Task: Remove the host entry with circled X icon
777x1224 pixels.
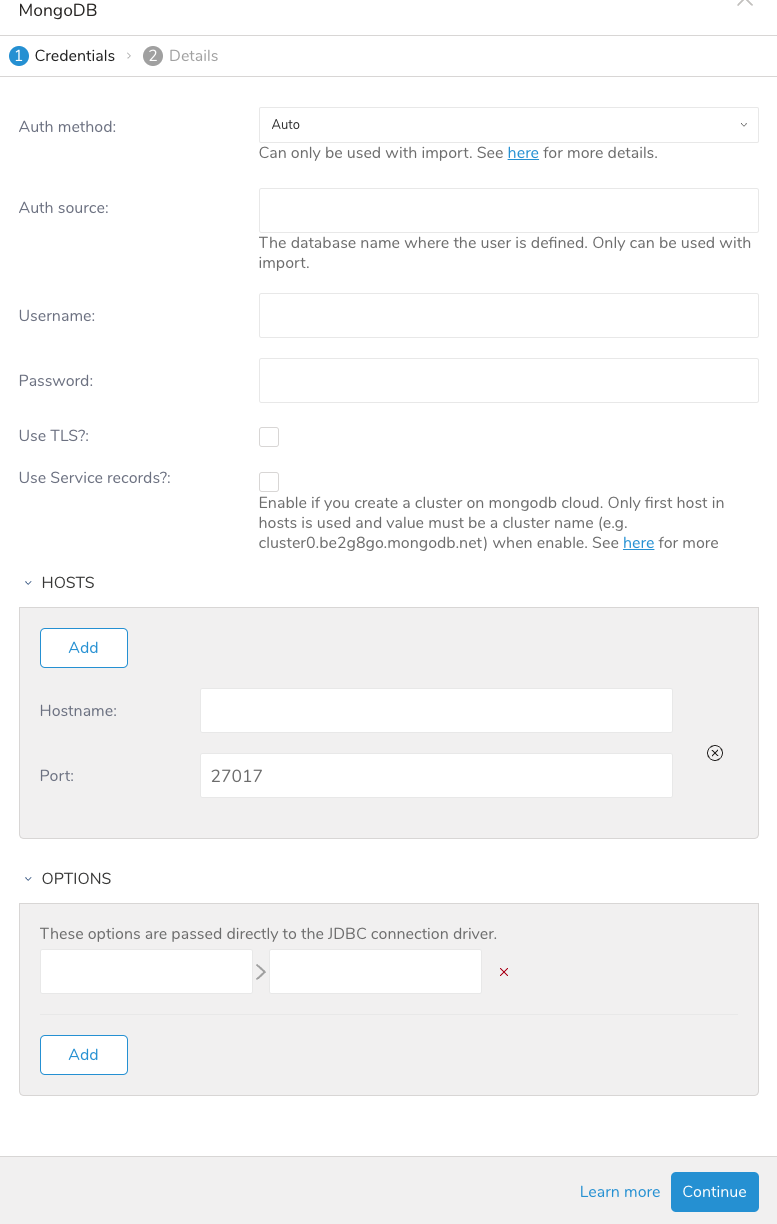Action: [715, 753]
